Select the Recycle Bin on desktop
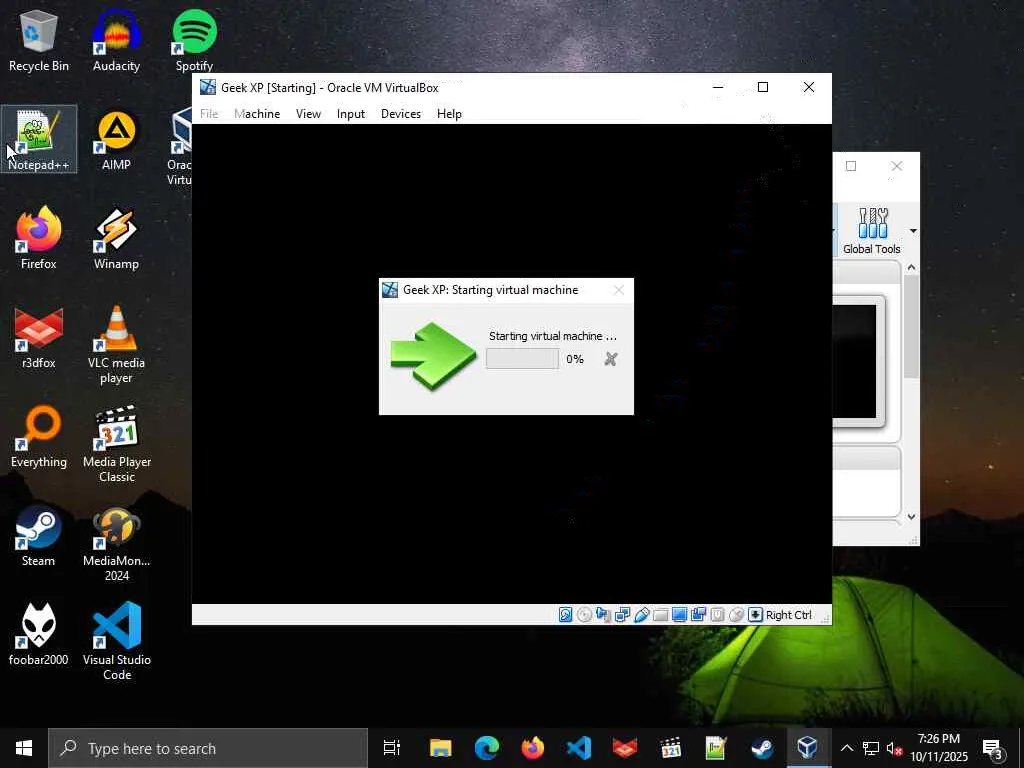Viewport: 1024px width, 768px height. click(x=39, y=40)
